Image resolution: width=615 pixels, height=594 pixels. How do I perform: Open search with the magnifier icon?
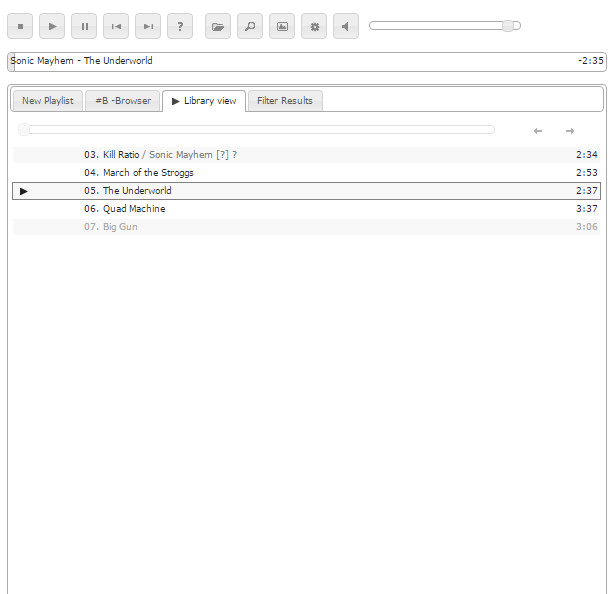(x=250, y=26)
